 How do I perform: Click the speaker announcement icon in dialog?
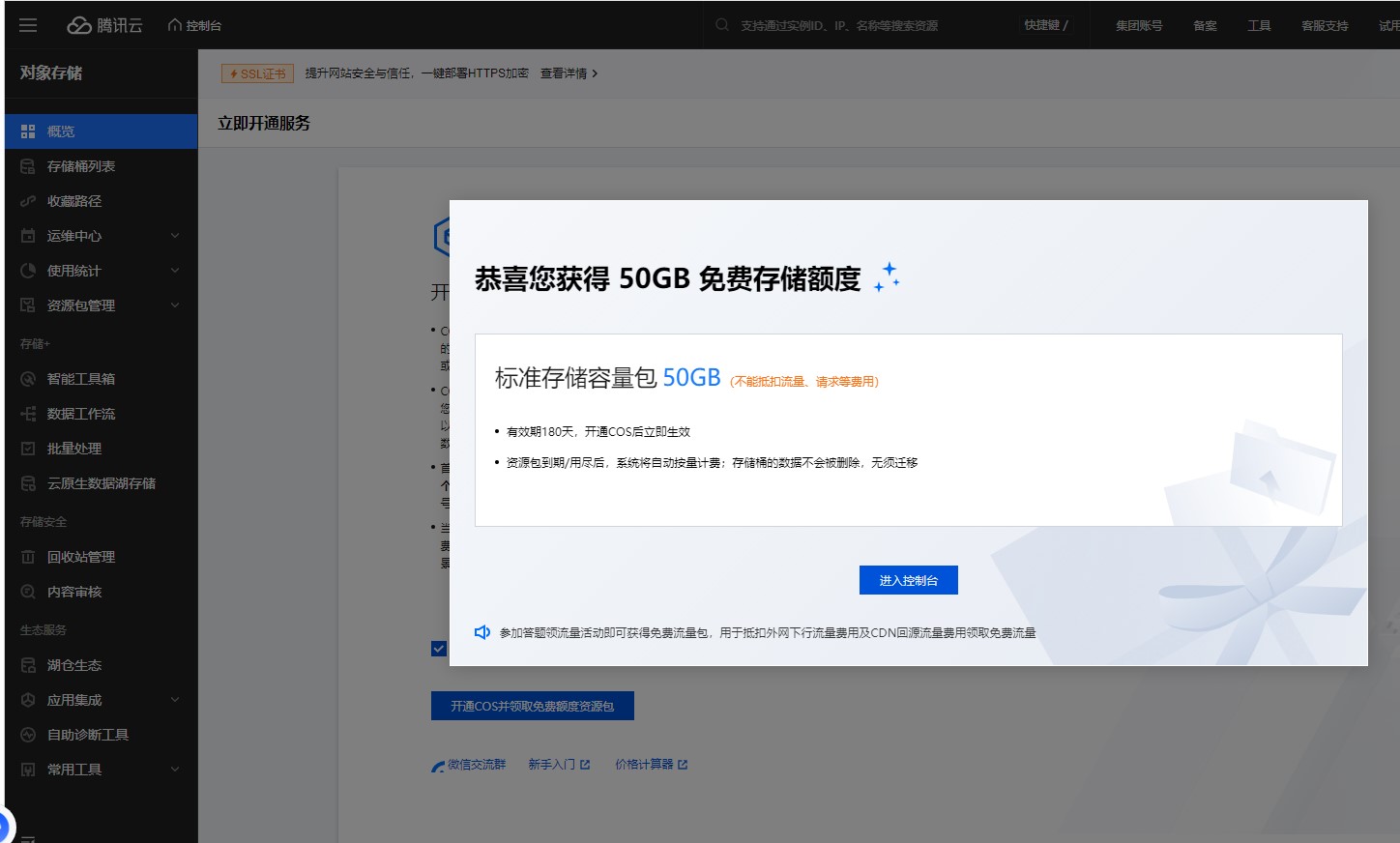(x=482, y=632)
